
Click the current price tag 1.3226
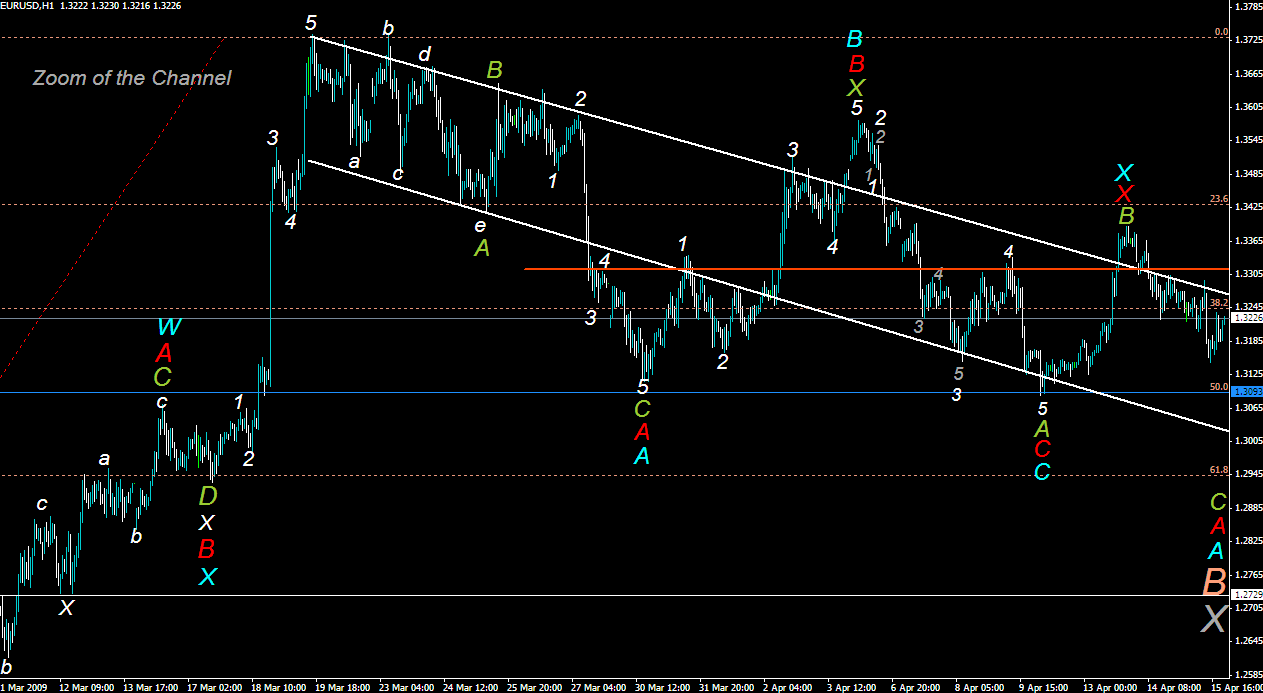1245,318
